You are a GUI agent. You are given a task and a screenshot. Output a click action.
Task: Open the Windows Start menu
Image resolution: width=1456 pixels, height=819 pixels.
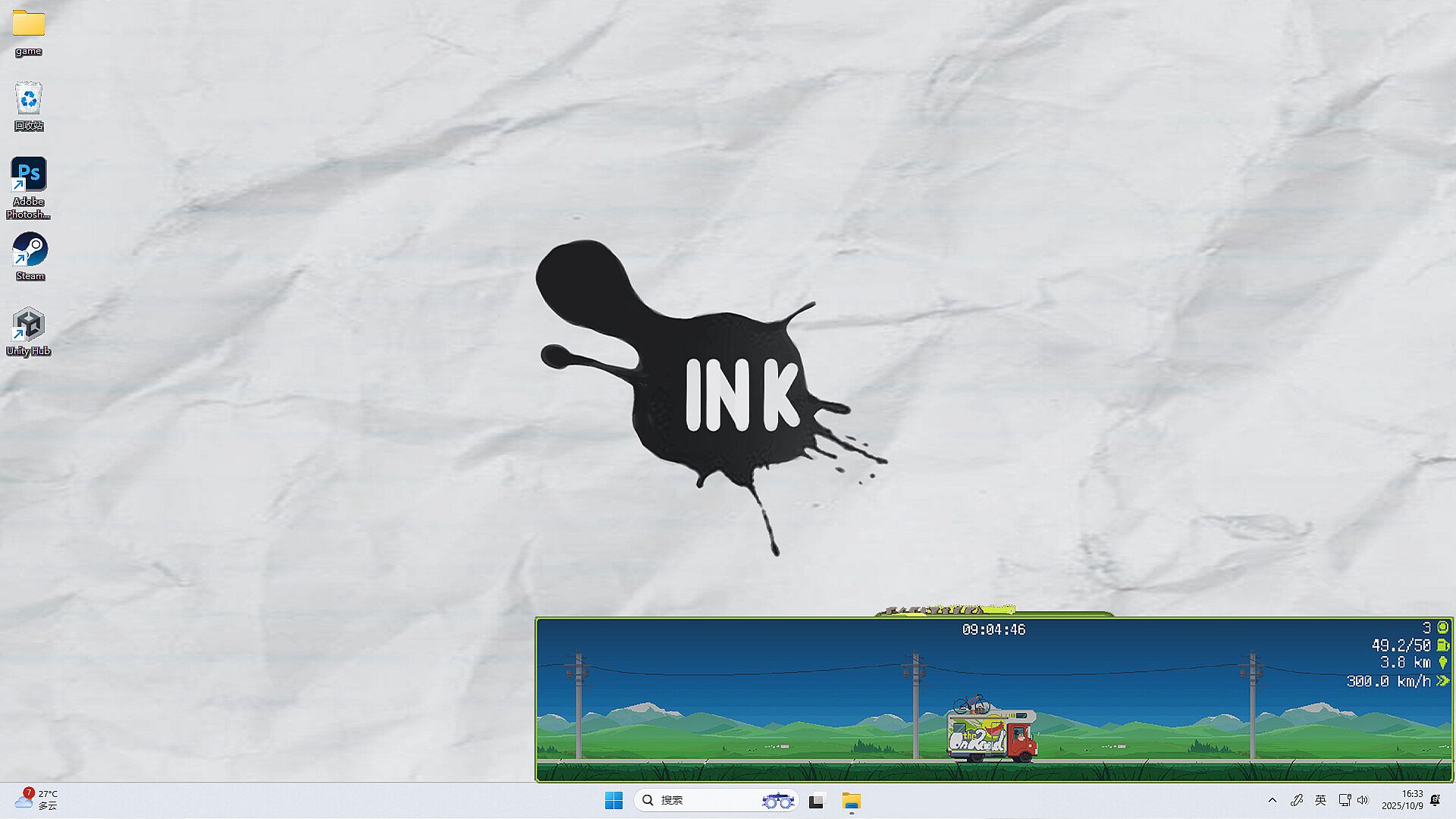coord(613,800)
